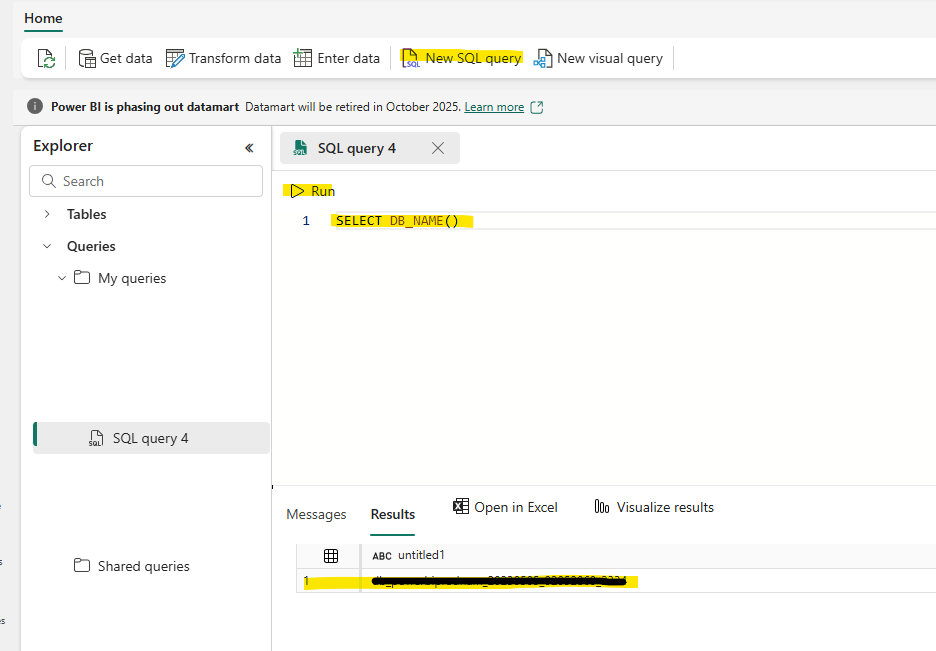Open SQL query 4 in Explorer
The height and width of the screenshot is (651, 936).
point(152,438)
